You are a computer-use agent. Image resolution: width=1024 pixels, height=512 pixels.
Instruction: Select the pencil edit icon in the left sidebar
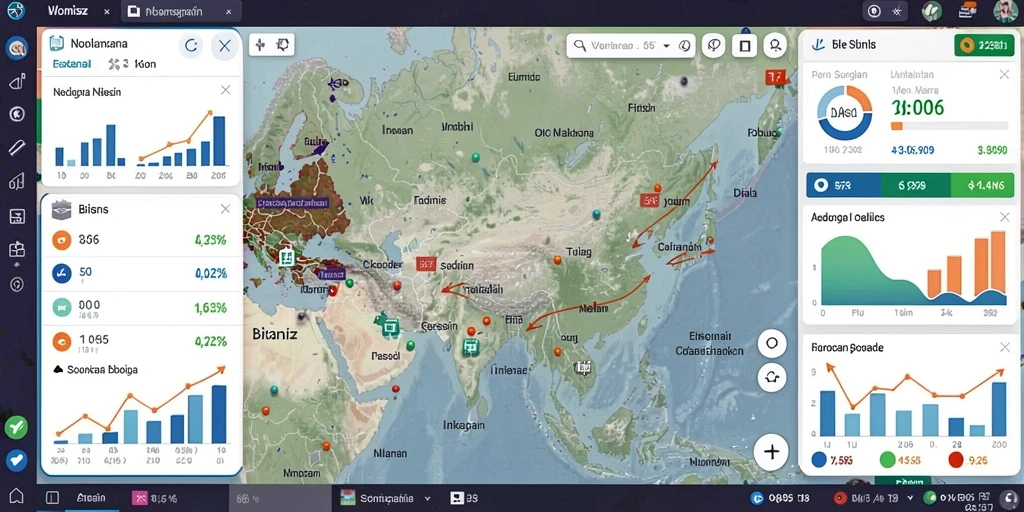pos(16,148)
